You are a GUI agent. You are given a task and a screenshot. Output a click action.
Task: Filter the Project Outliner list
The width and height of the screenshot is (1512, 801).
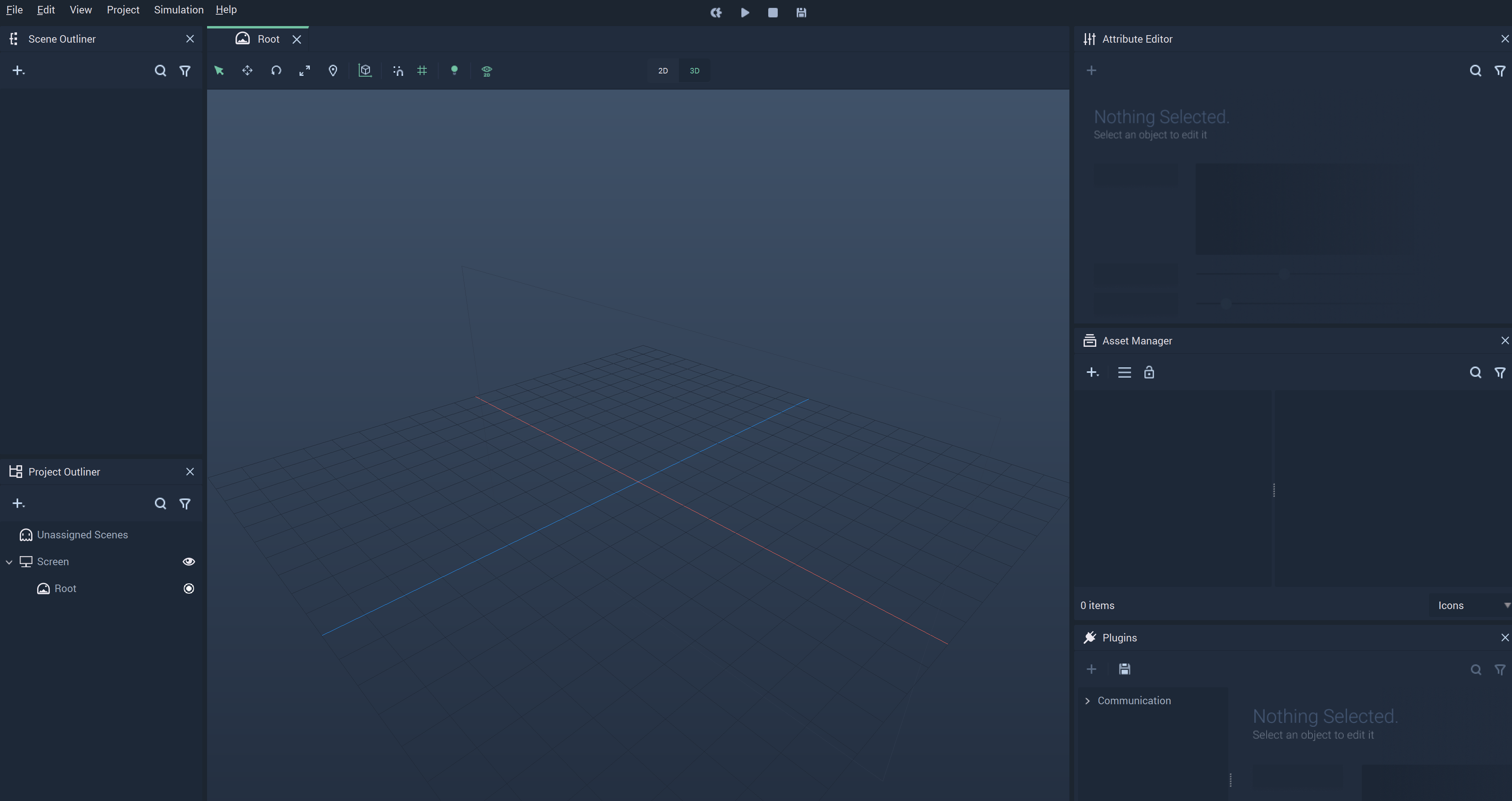185,504
